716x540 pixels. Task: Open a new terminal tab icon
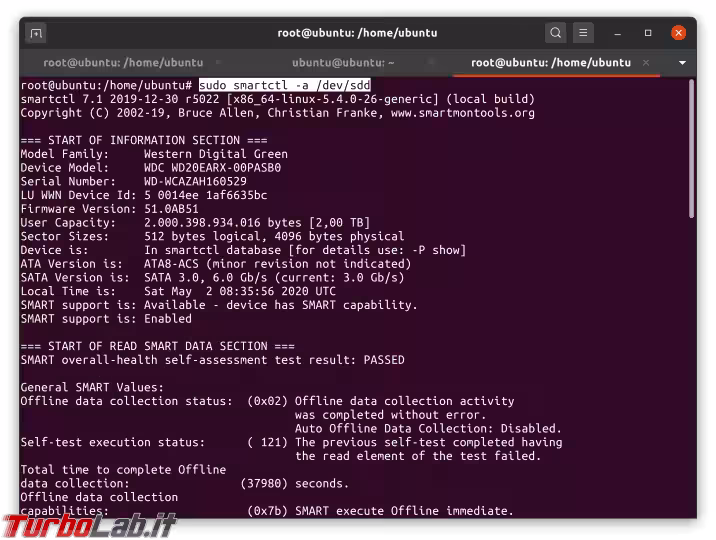pos(36,33)
